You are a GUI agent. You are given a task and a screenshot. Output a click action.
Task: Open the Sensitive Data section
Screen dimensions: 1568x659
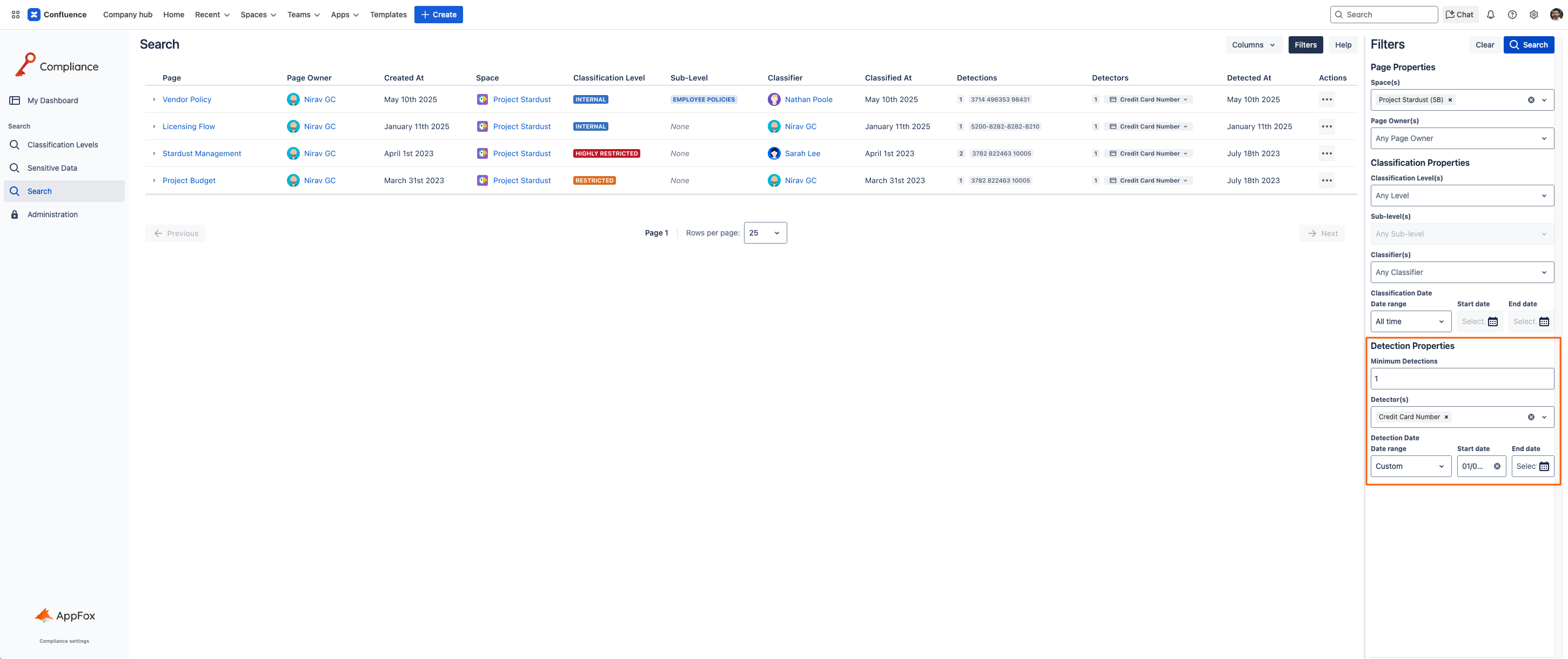[52, 168]
